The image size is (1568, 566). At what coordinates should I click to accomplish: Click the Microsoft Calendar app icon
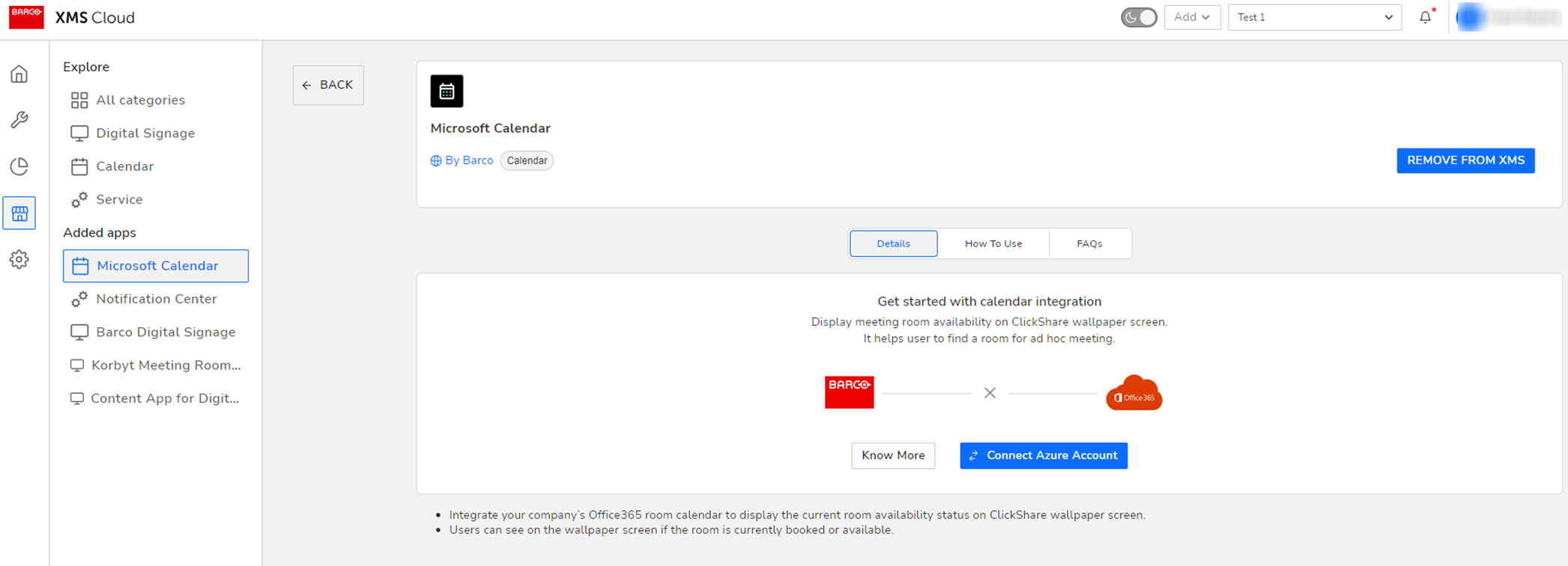pos(447,91)
